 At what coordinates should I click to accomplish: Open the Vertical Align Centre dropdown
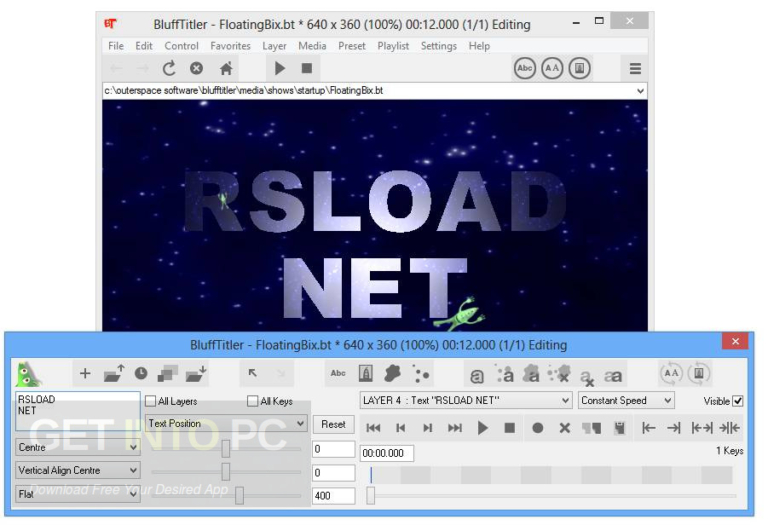click(x=77, y=470)
